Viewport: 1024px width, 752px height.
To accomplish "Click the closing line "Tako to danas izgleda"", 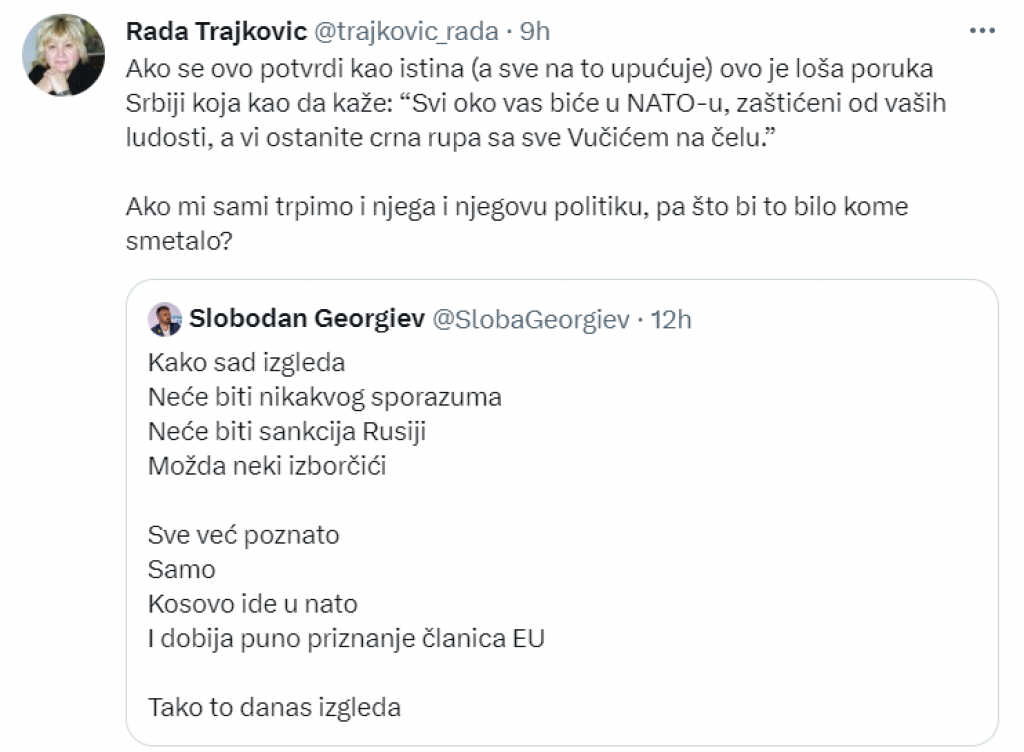I will (x=274, y=708).
